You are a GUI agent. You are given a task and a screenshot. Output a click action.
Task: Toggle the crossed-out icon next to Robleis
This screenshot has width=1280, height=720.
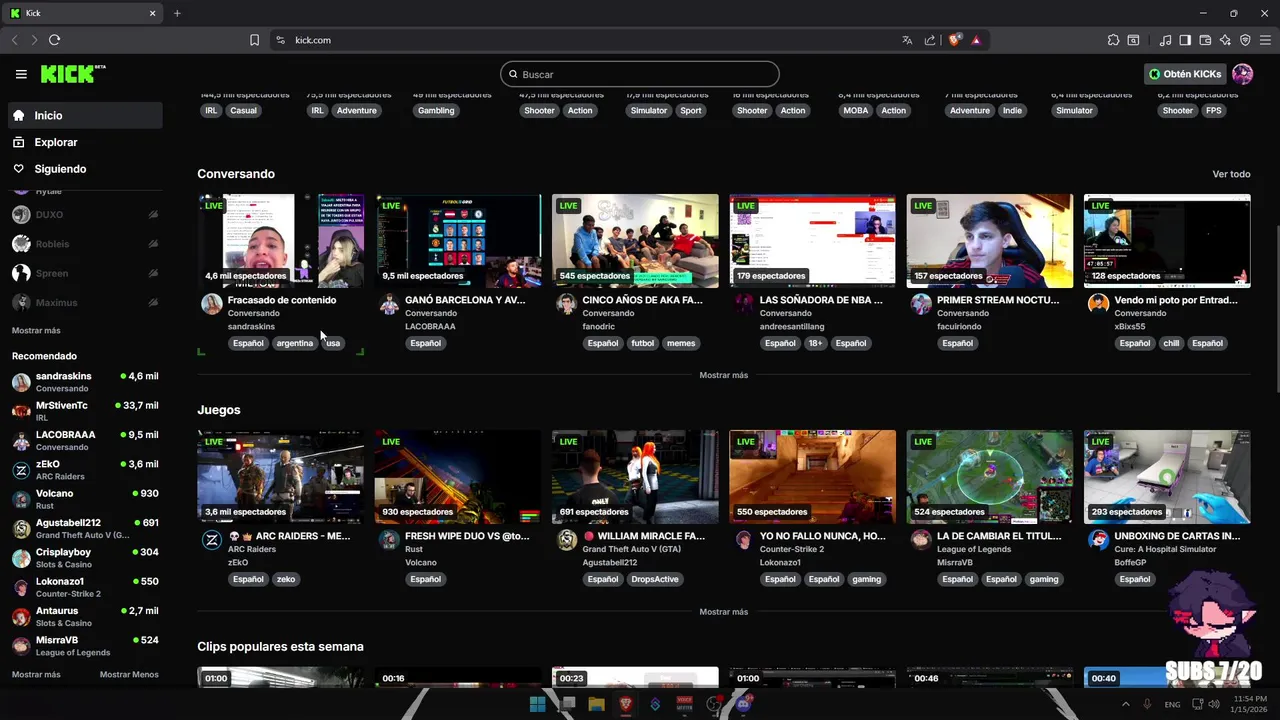tap(153, 244)
